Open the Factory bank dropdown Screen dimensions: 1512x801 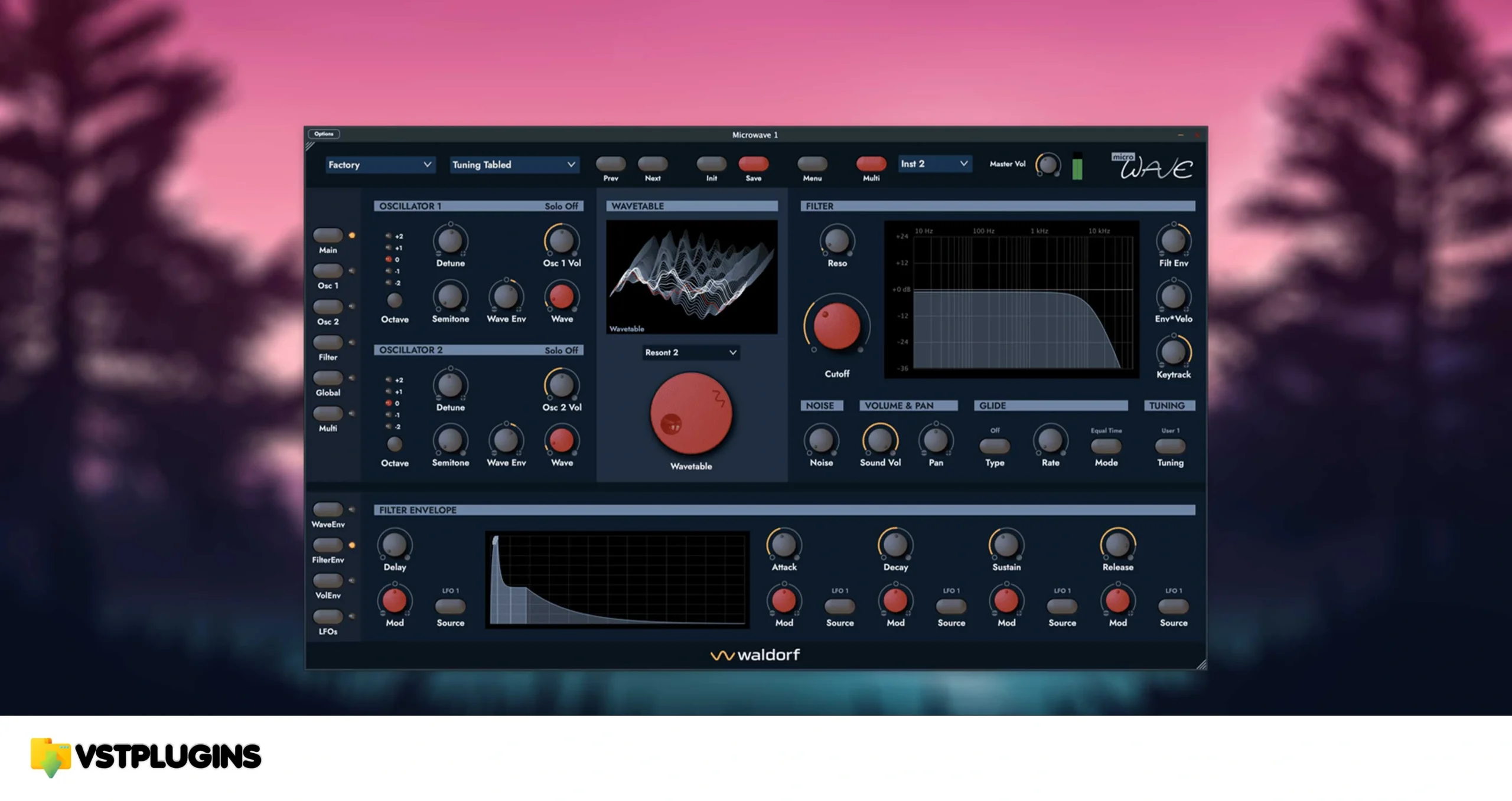[x=380, y=165]
